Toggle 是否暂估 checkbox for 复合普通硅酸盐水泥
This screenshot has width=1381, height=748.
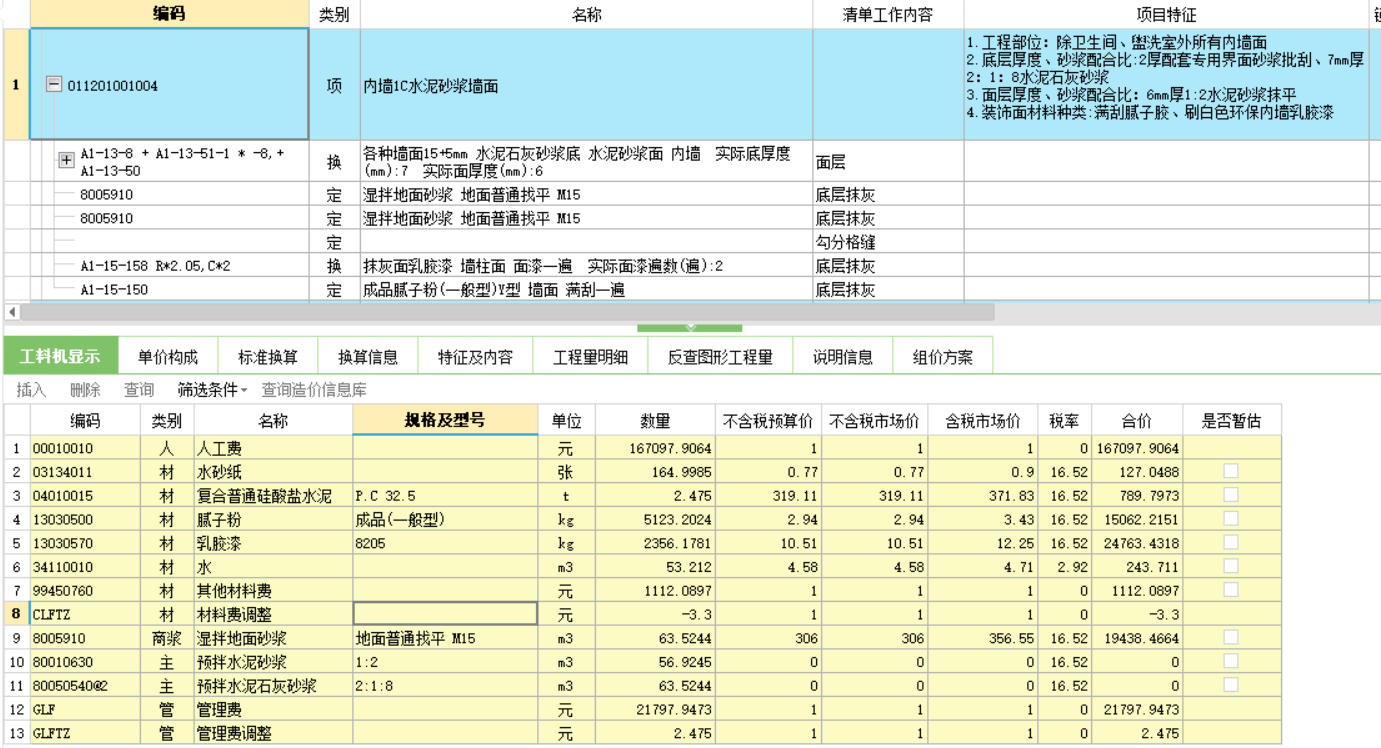click(x=1231, y=495)
